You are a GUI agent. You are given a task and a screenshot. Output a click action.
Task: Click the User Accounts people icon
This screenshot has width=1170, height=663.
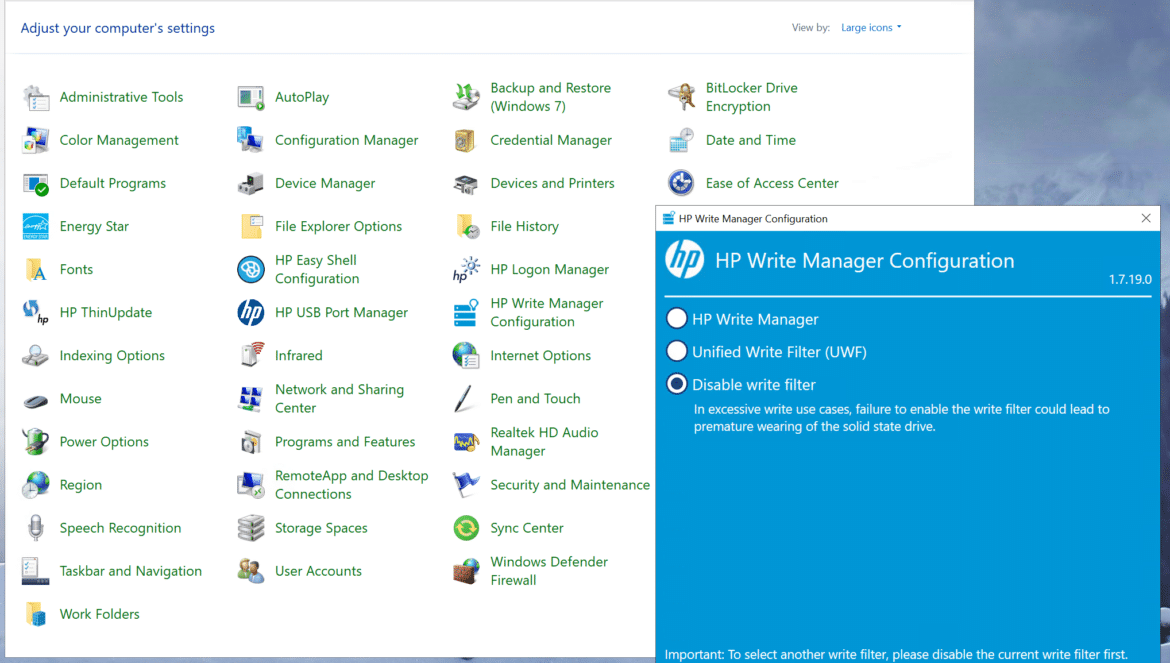click(x=251, y=571)
